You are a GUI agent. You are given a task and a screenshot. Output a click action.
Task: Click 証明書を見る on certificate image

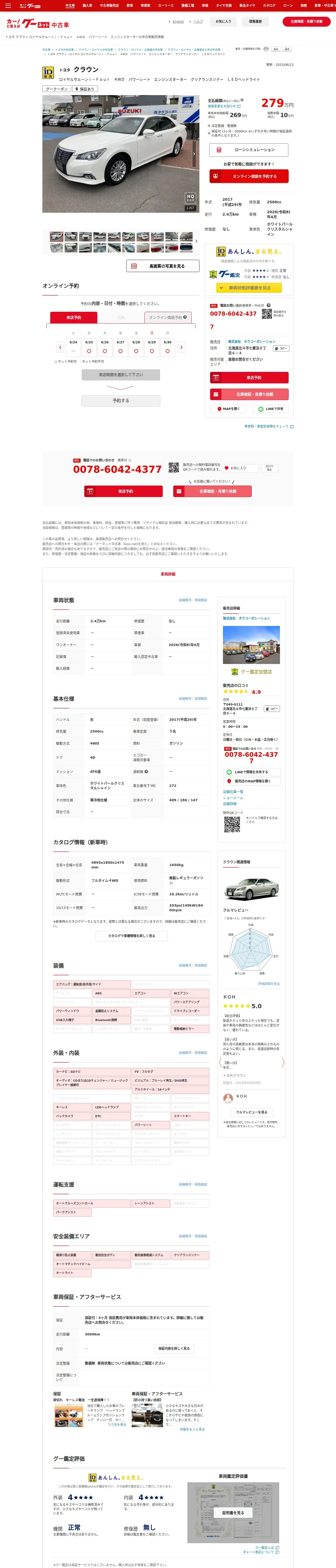pyautogui.click(x=233, y=1513)
